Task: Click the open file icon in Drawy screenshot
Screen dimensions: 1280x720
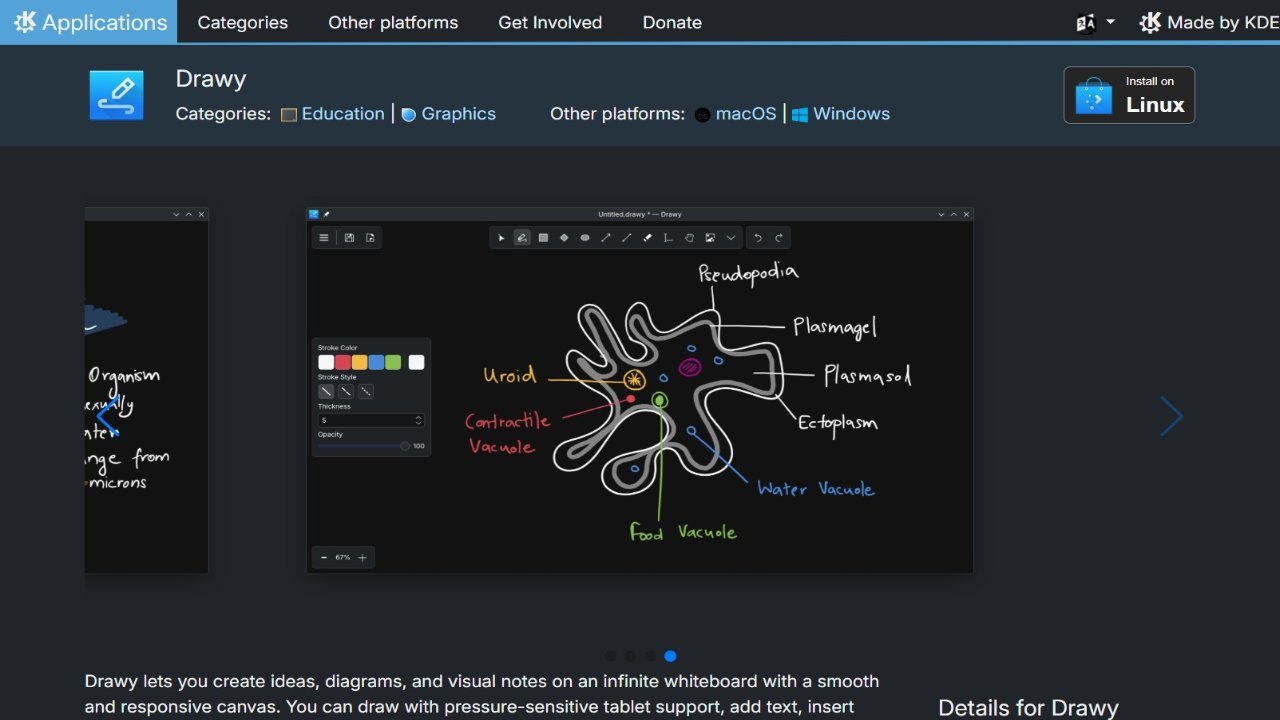Action: click(370, 238)
